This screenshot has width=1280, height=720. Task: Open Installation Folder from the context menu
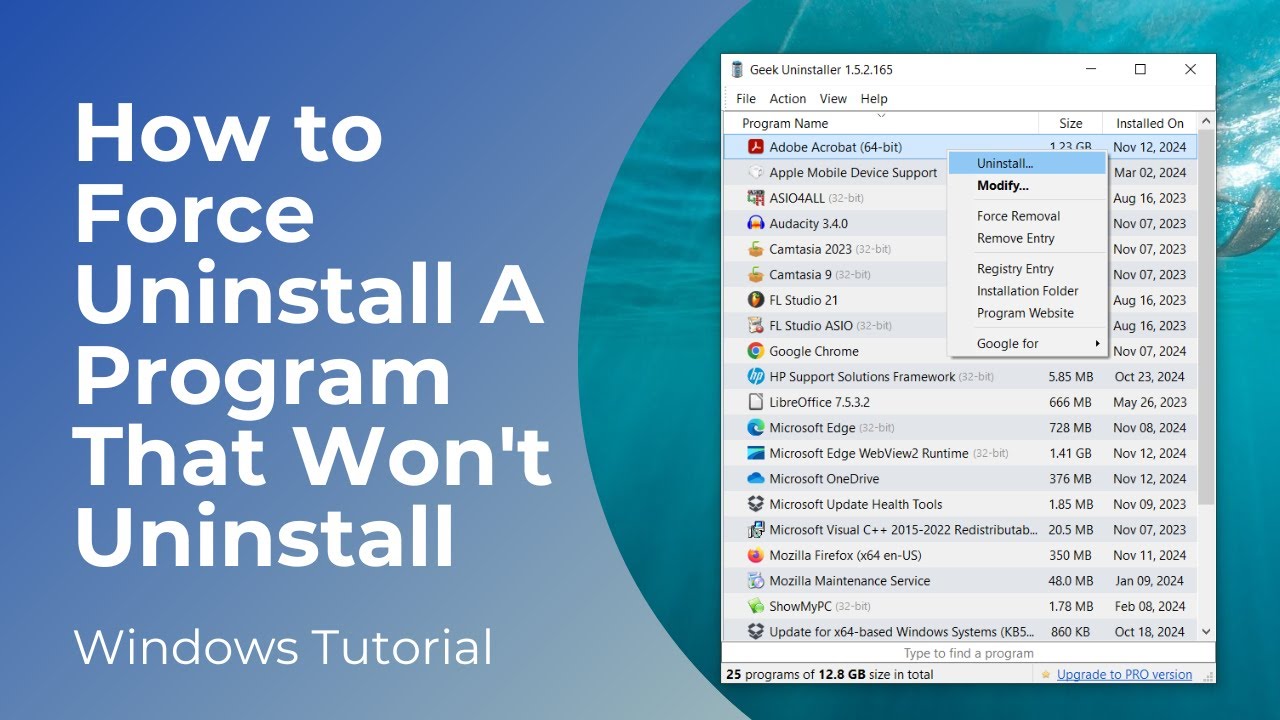1027,291
